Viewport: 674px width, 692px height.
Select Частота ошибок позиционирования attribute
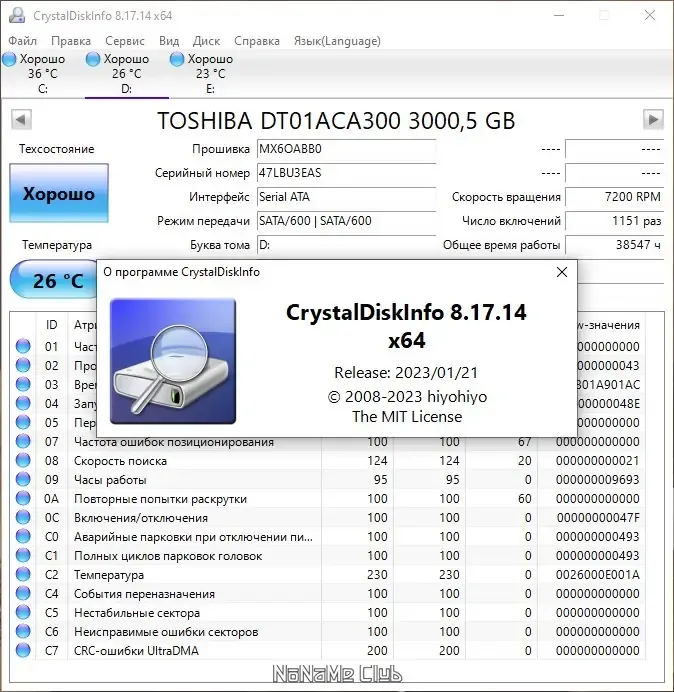(x=174, y=442)
